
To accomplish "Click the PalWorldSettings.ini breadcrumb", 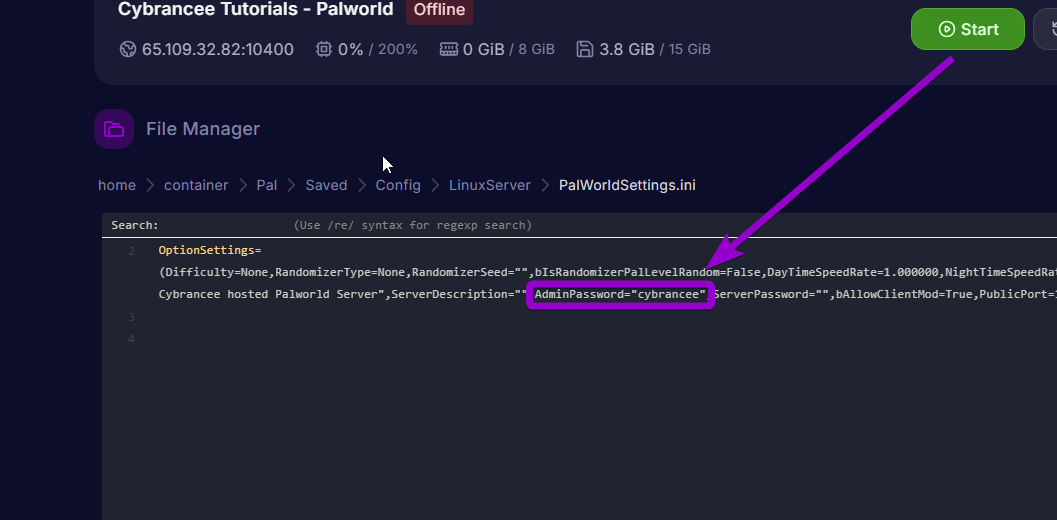I will [627, 185].
